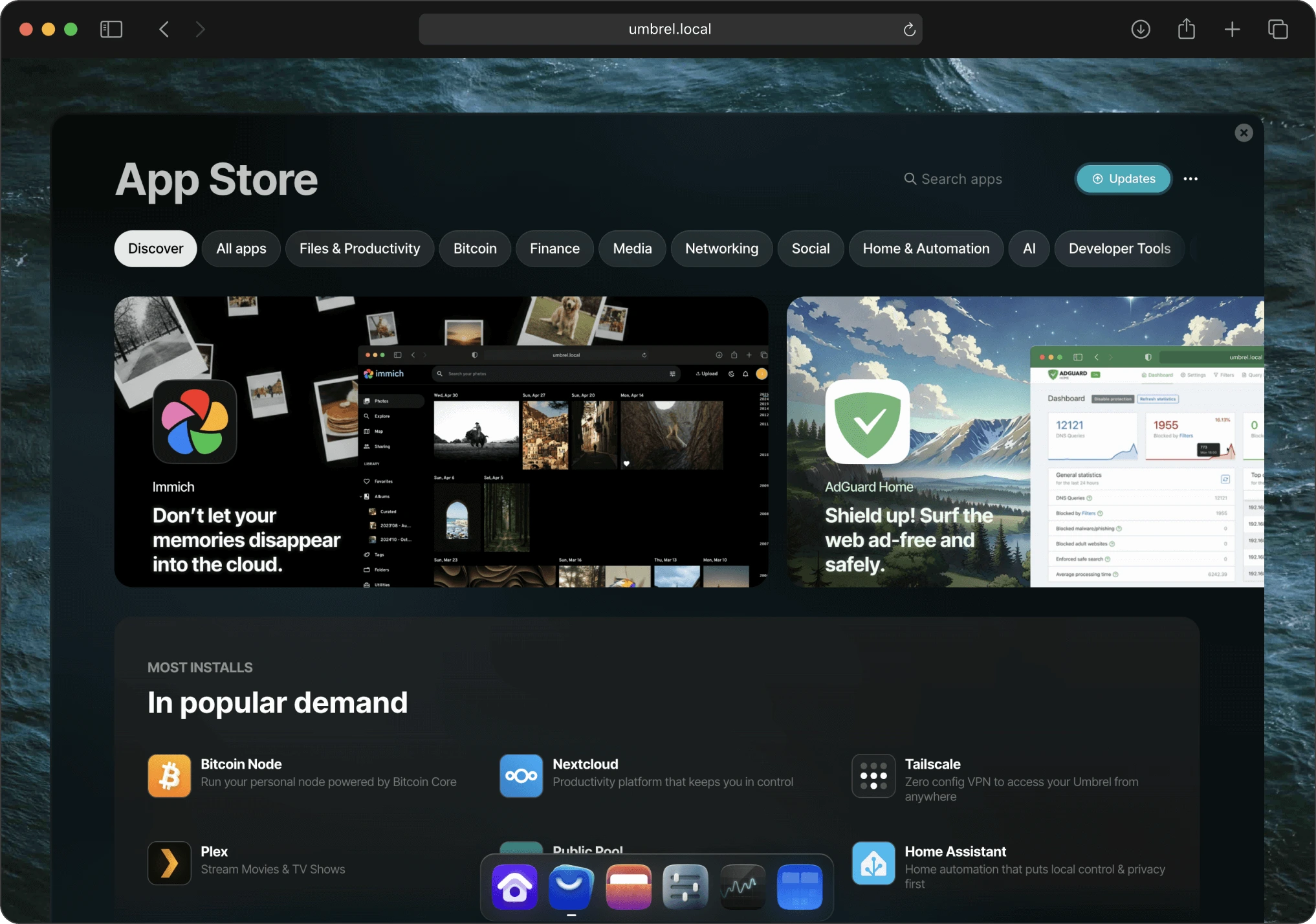This screenshot has height=924, width=1316.
Task: Click the Downloads icon in the toolbar
Action: coord(1141,29)
